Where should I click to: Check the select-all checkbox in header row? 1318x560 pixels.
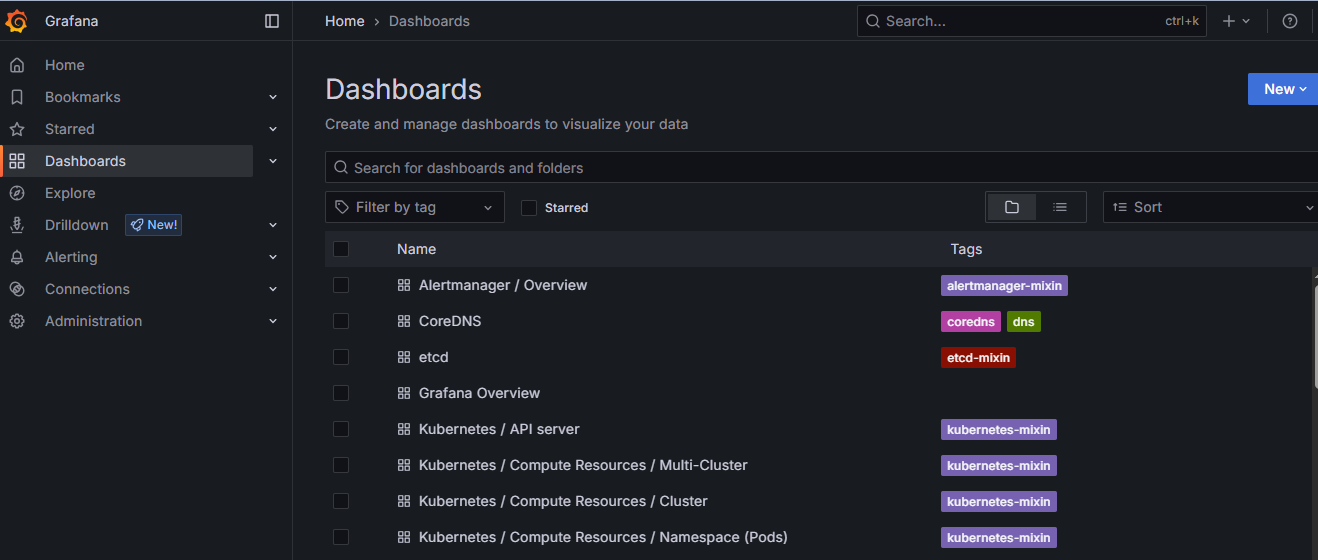[341, 249]
